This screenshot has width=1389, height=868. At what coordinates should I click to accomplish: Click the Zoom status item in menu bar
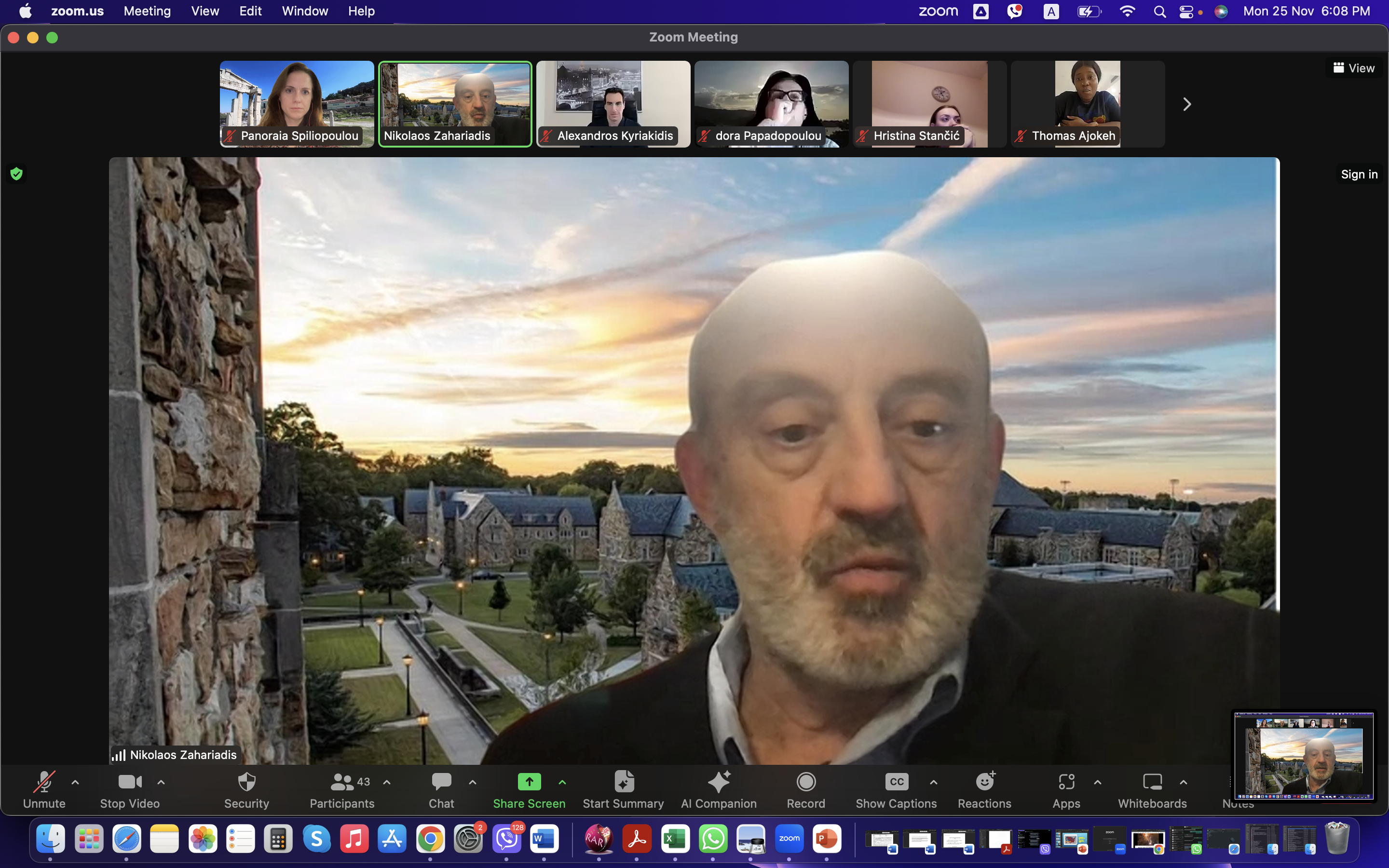[938, 12]
